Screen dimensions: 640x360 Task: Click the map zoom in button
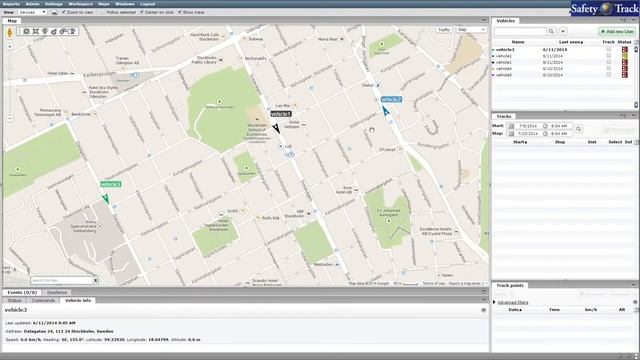click(10, 47)
